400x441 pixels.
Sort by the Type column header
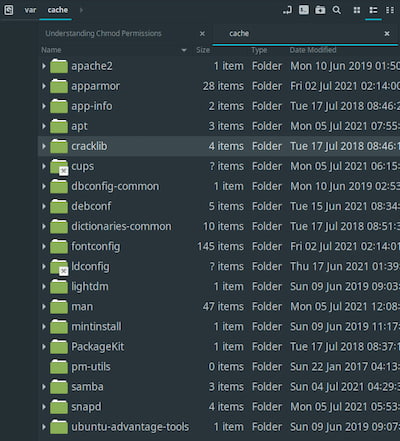click(x=259, y=50)
